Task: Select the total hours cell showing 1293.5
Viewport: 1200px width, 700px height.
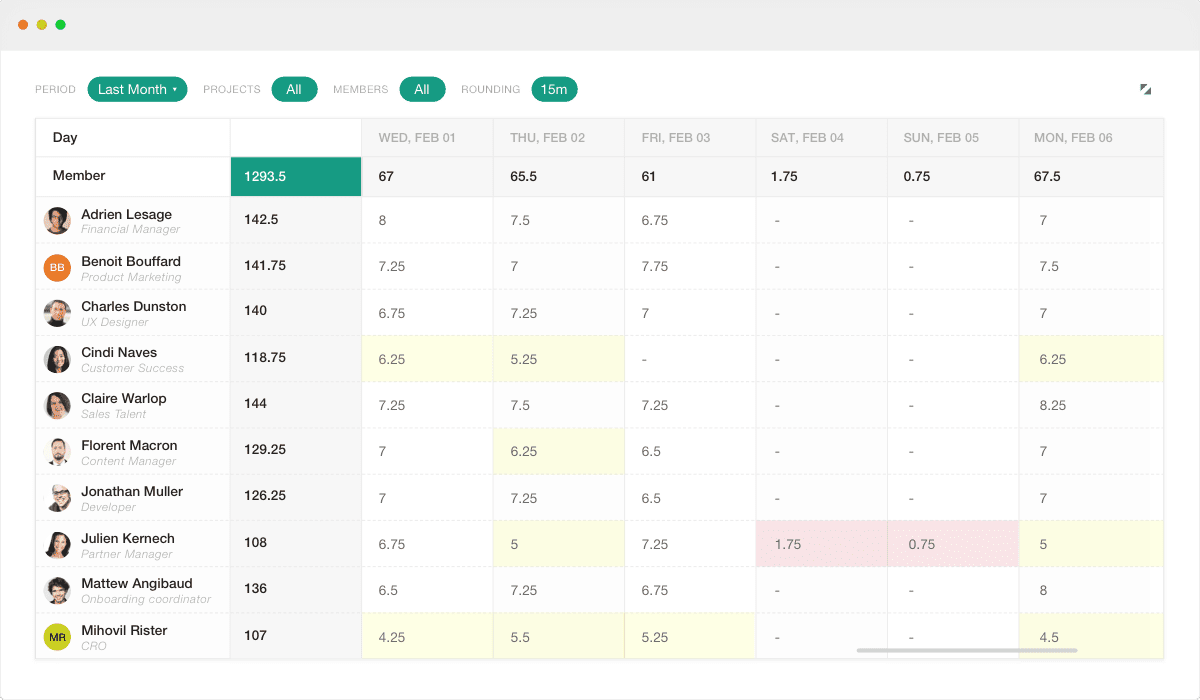Action: click(295, 176)
